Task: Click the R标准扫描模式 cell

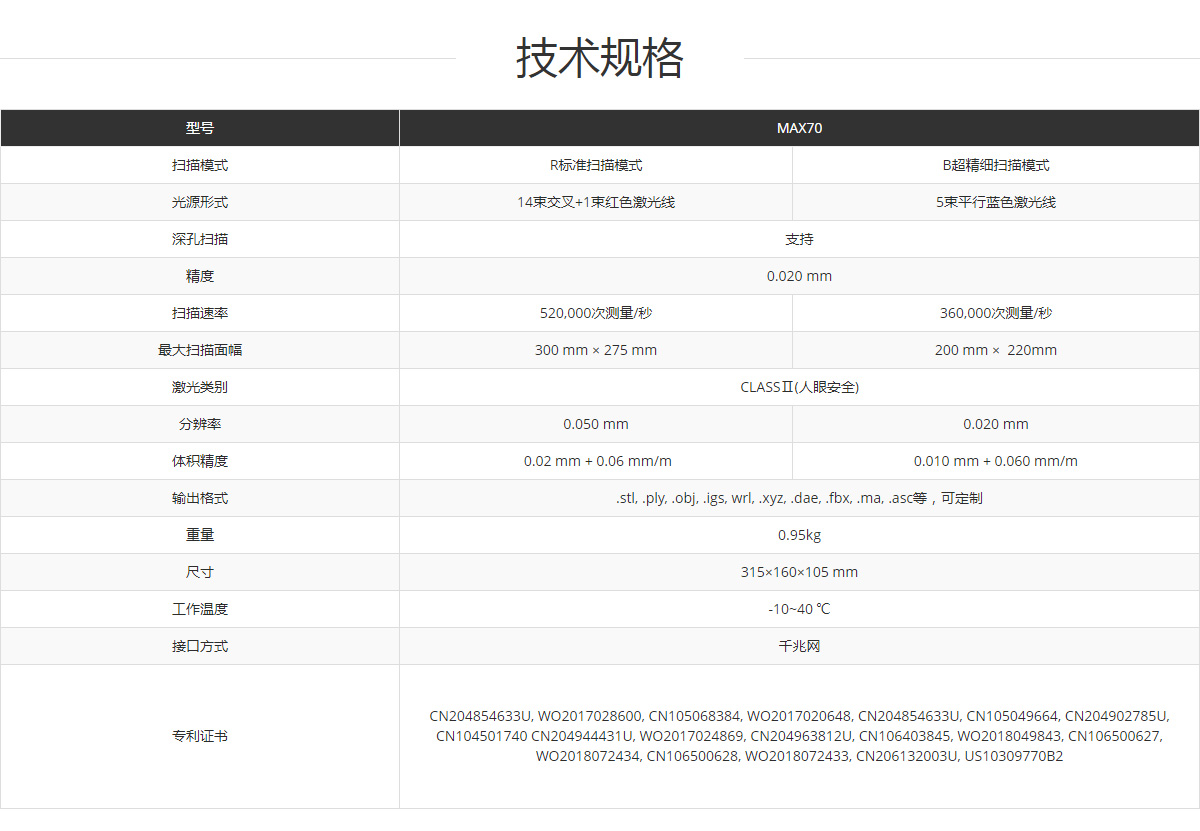Action: pos(596,165)
